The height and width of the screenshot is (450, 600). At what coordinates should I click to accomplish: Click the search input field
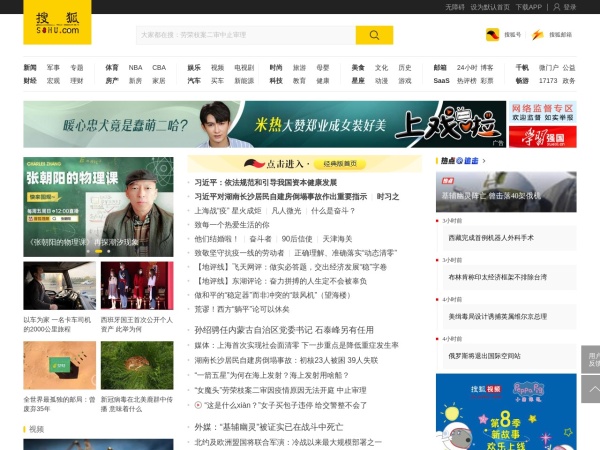point(245,35)
